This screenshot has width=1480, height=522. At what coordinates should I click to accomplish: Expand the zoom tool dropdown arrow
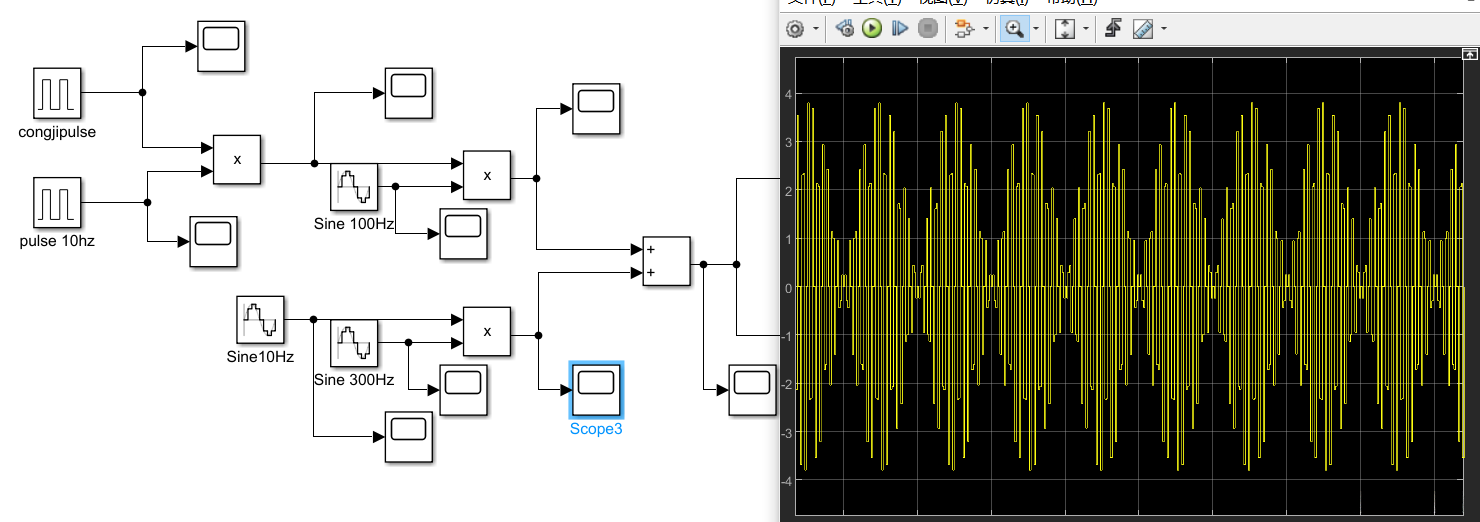(x=1036, y=29)
